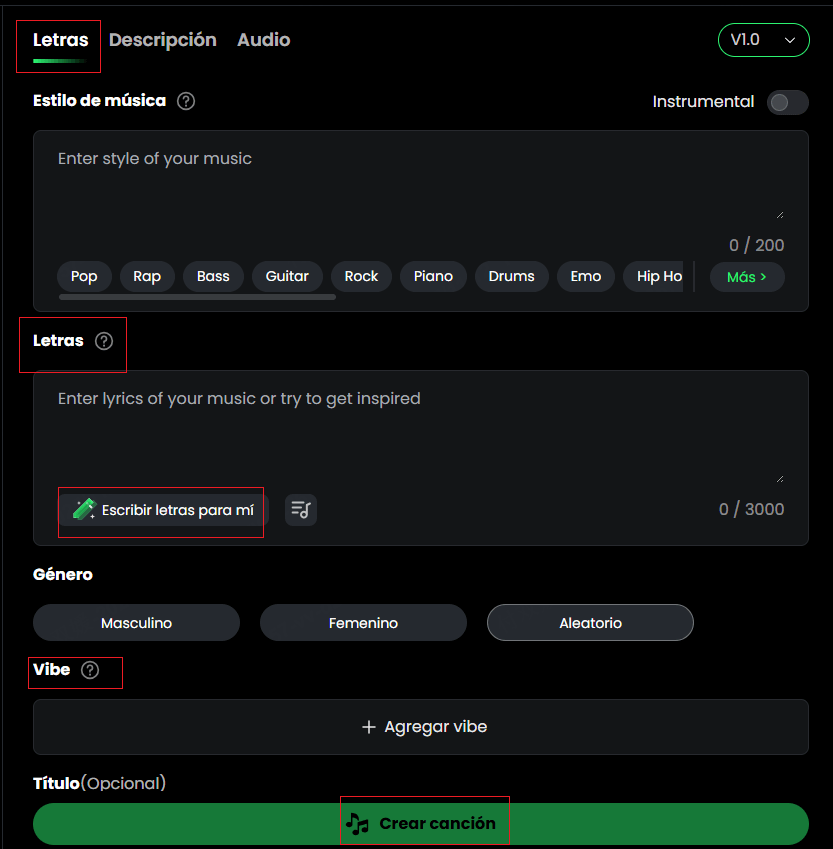Switch to the Audio tab

pyautogui.click(x=263, y=40)
